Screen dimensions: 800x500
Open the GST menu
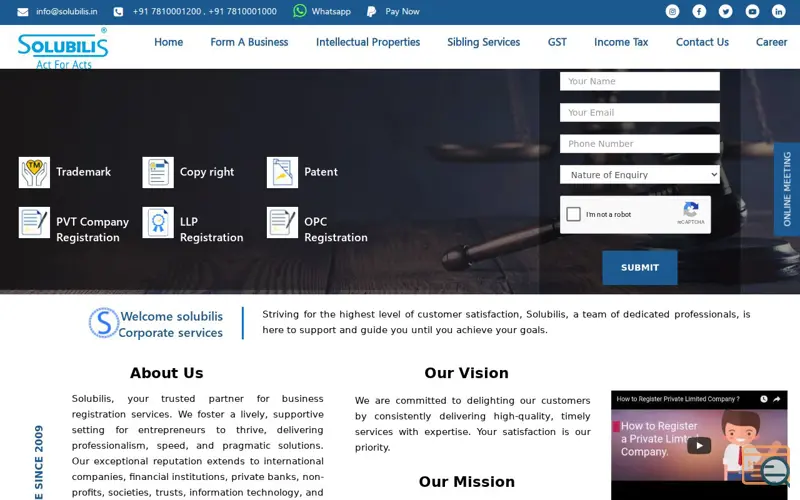click(557, 42)
